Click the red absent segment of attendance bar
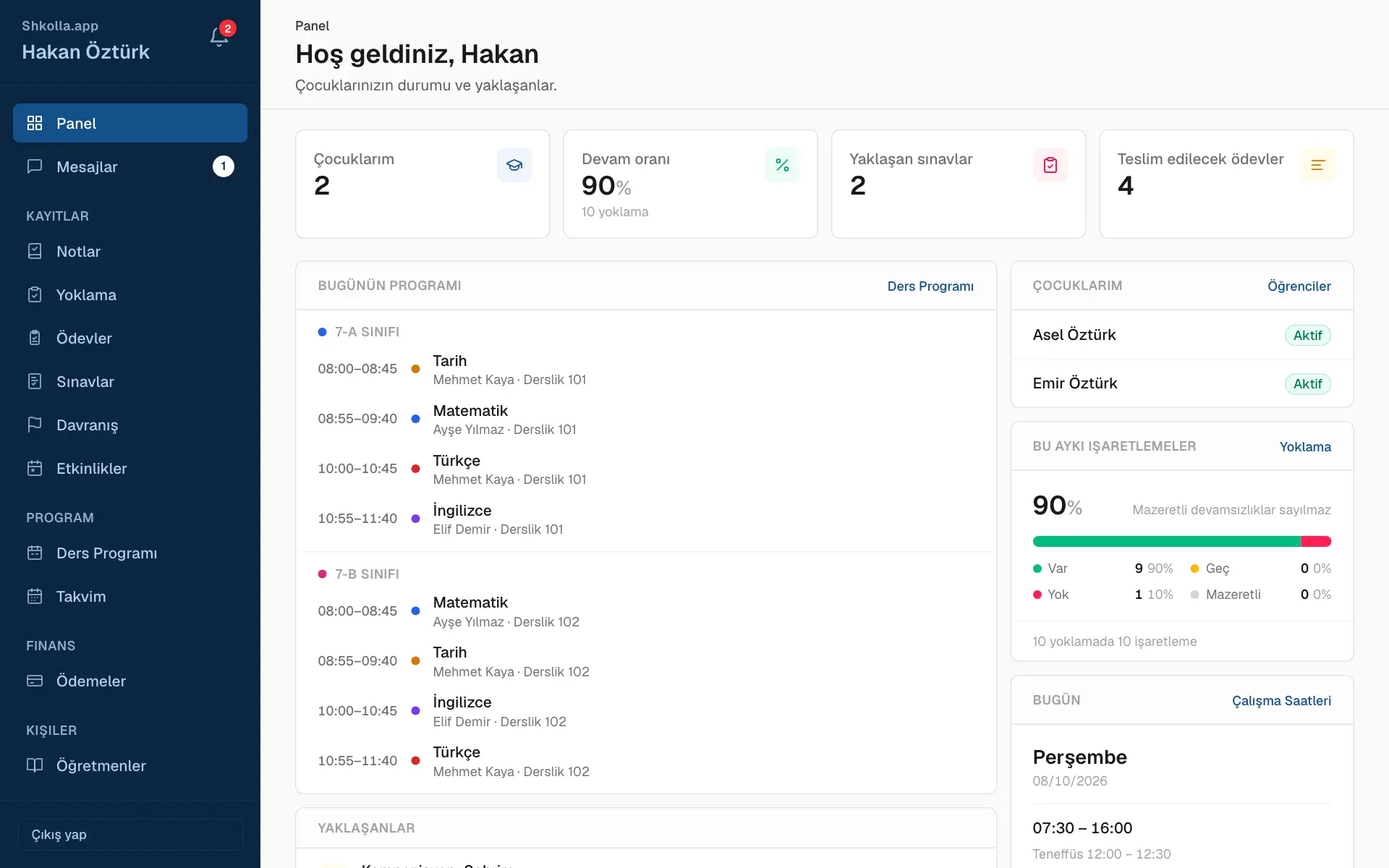Image resolution: width=1389 pixels, height=868 pixels. click(1316, 541)
